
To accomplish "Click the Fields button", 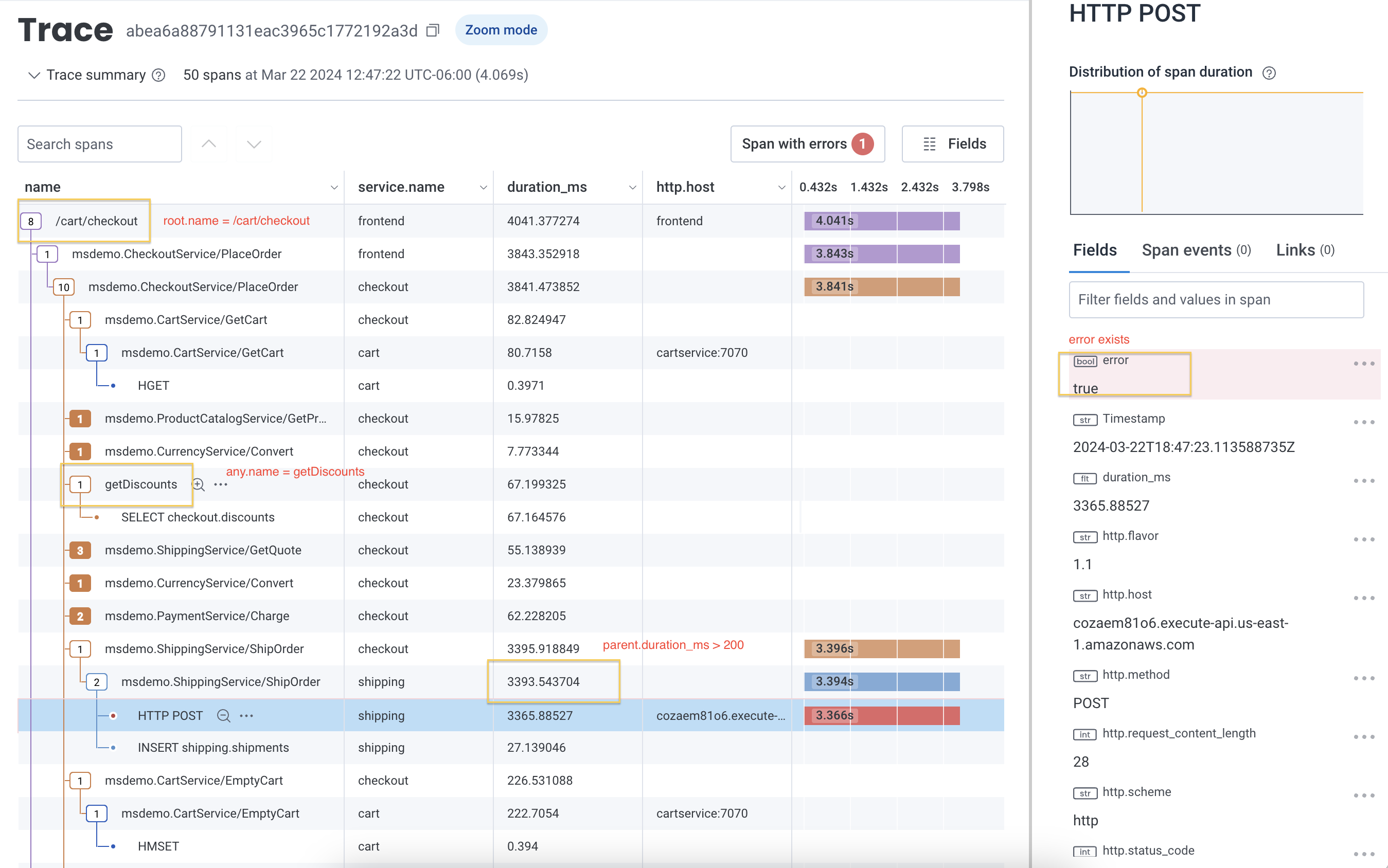I will coord(953,143).
